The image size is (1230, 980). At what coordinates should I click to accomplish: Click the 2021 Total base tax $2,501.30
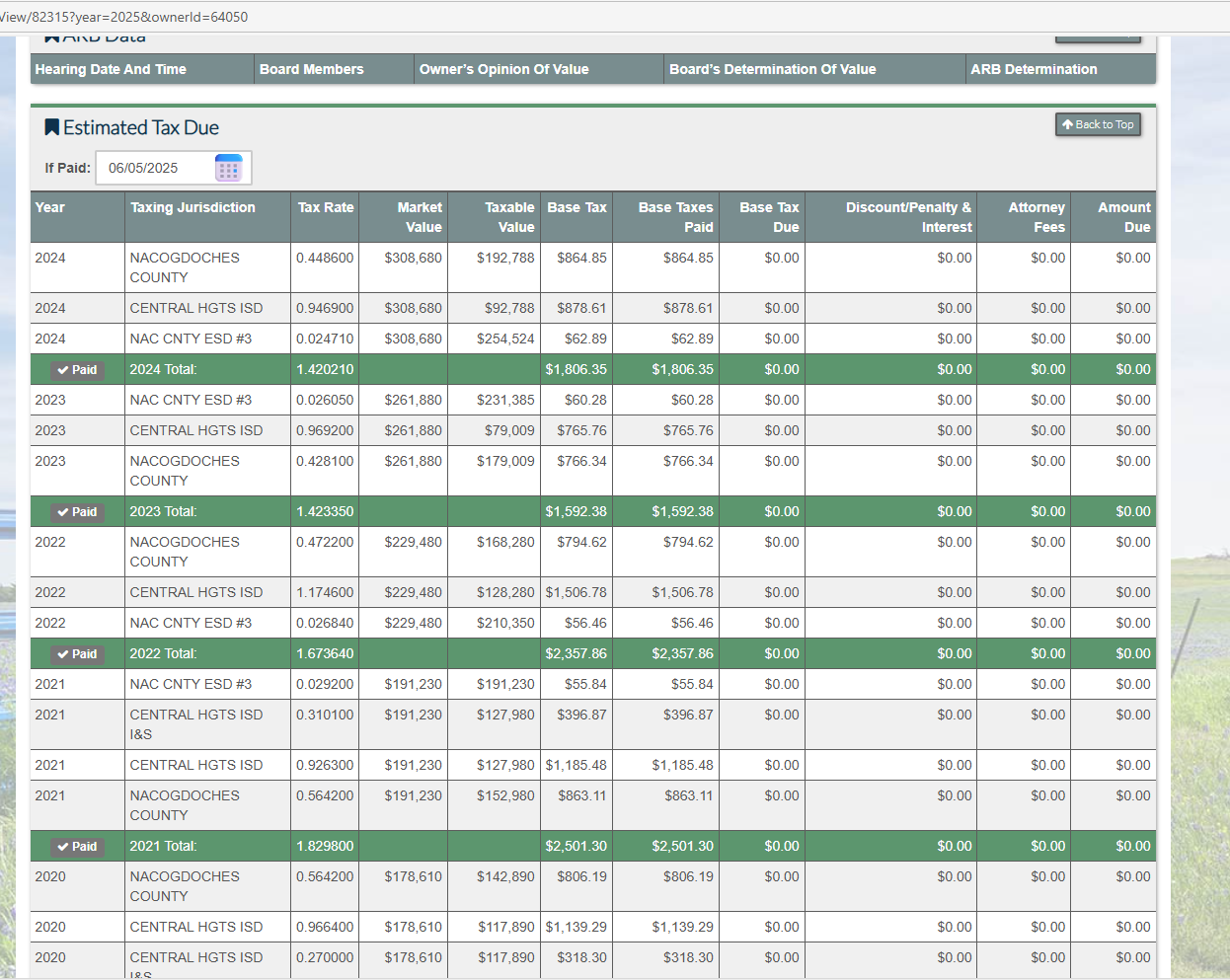pos(576,847)
